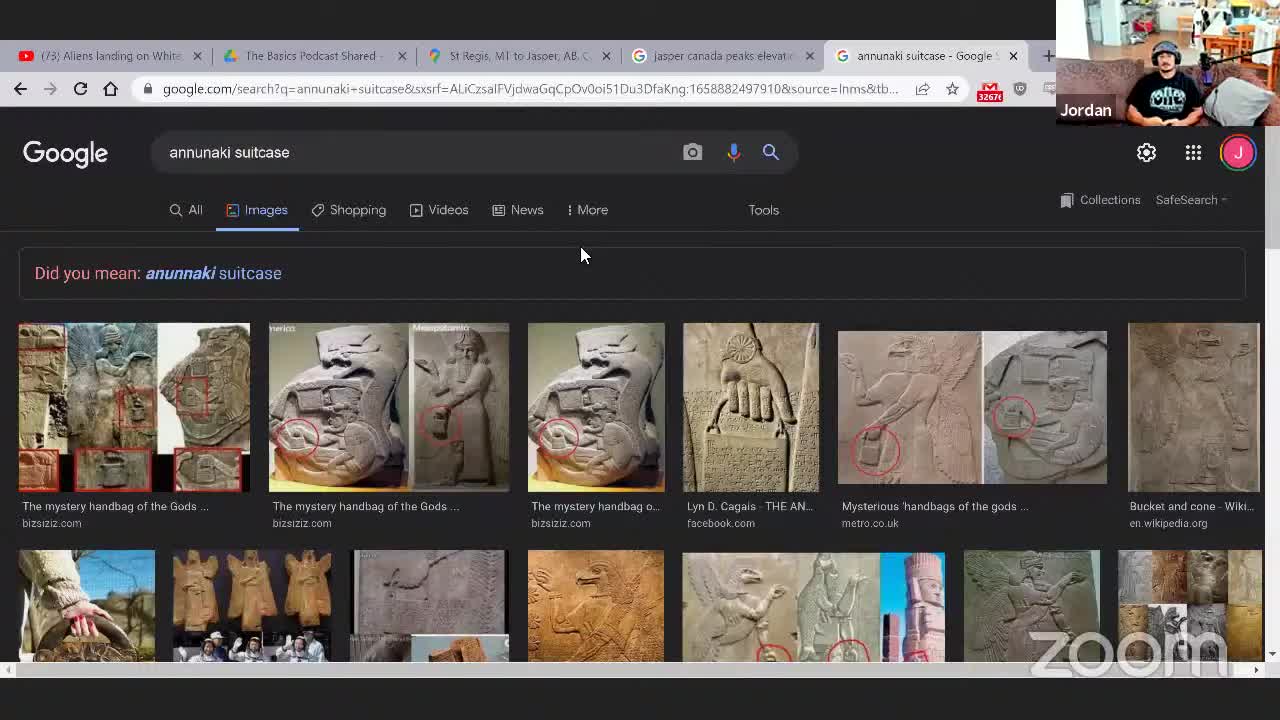Open en.wikipedia.org source link
This screenshot has height=720, width=1280.
pyautogui.click(x=1168, y=523)
